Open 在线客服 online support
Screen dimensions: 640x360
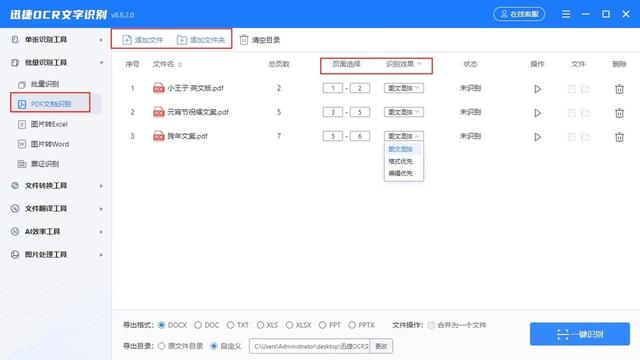point(519,14)
